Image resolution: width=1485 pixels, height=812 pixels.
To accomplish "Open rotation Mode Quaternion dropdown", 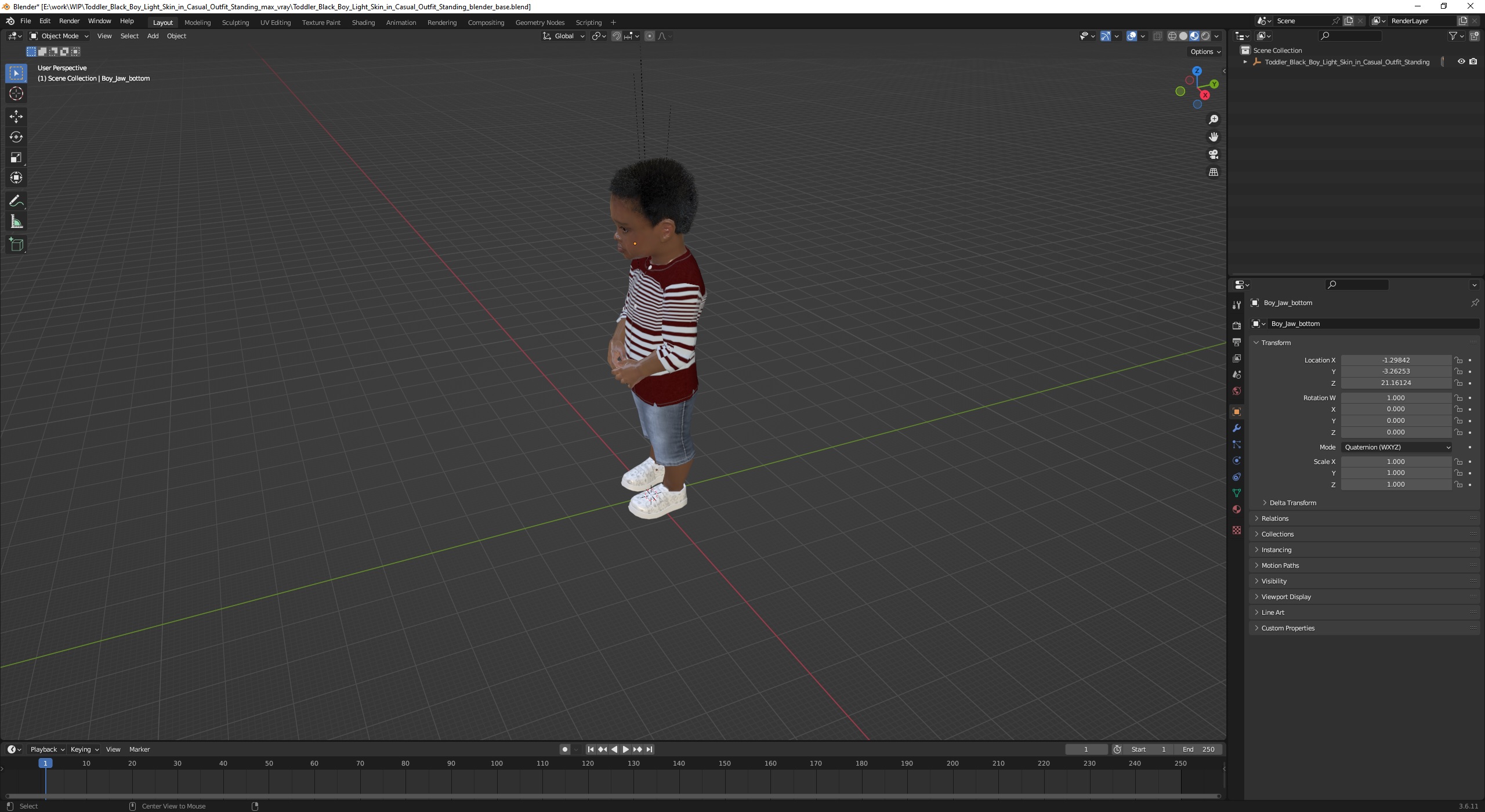I will pos(1397,447).
